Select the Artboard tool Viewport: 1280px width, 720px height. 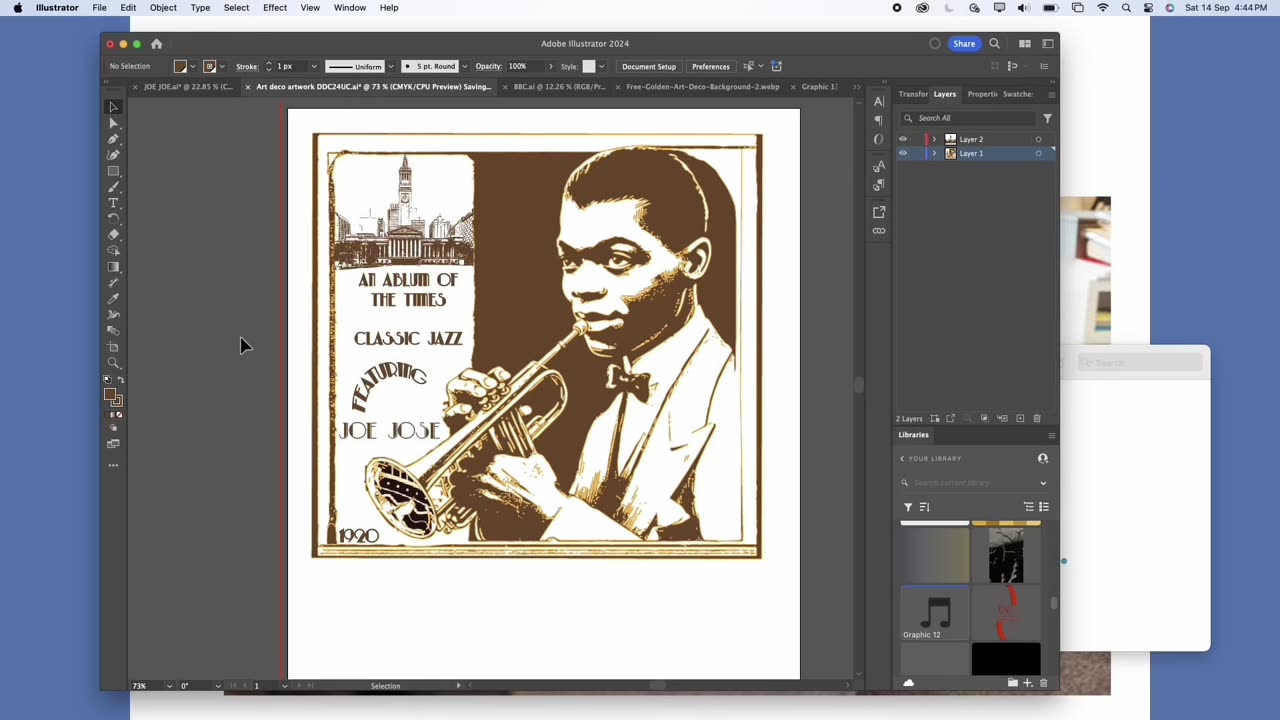coord(113,347)
